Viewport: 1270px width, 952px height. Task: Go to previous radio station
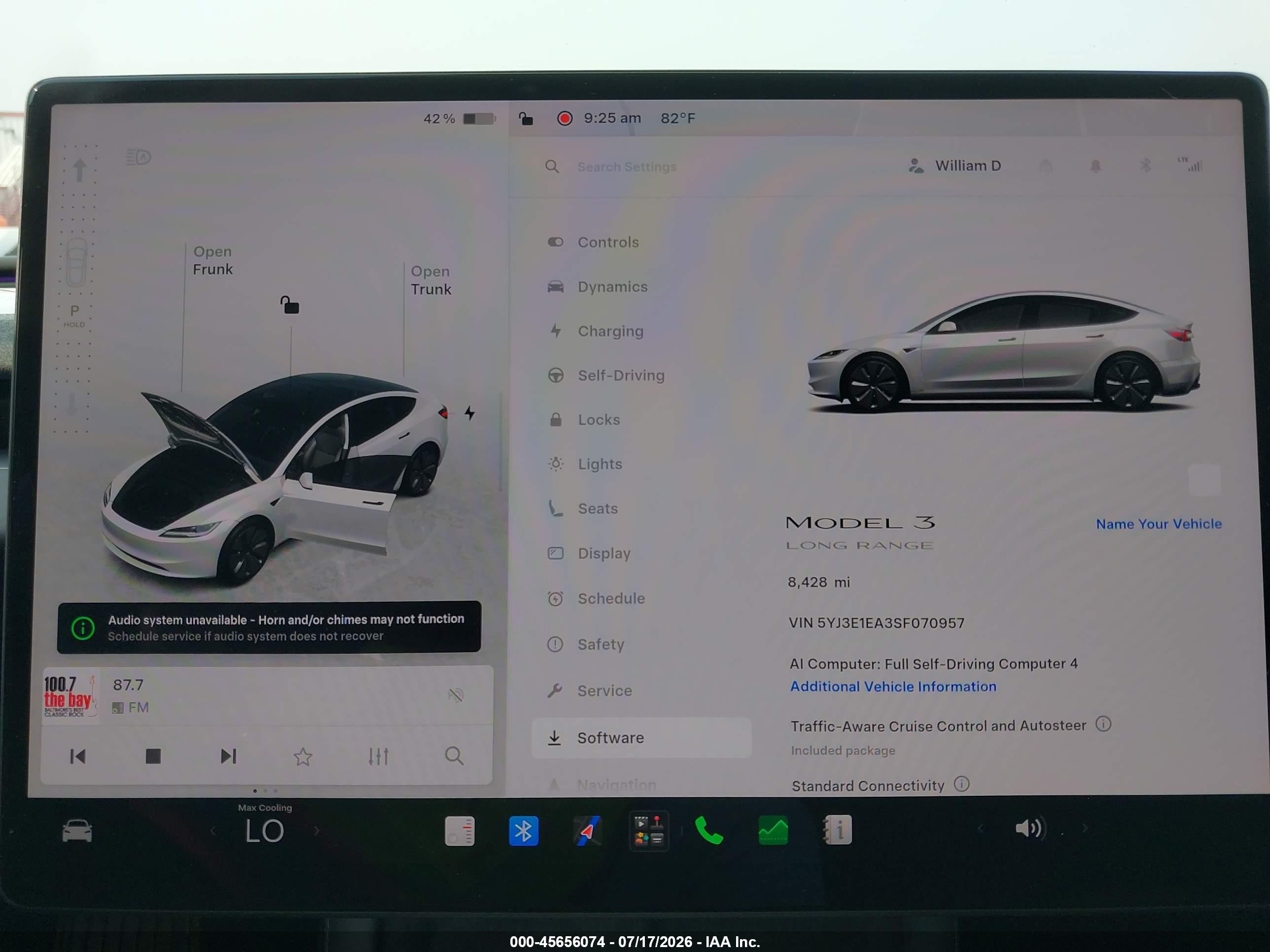(77, 756)
